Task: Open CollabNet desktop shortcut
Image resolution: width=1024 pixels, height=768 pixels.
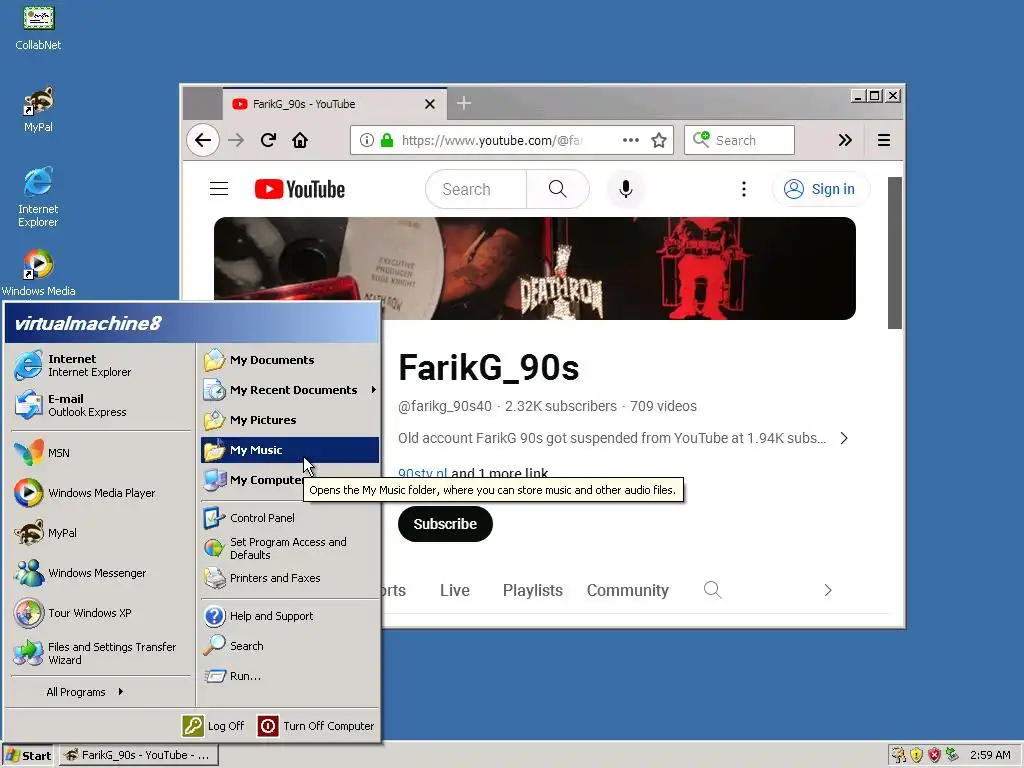Action: [38, 27]
